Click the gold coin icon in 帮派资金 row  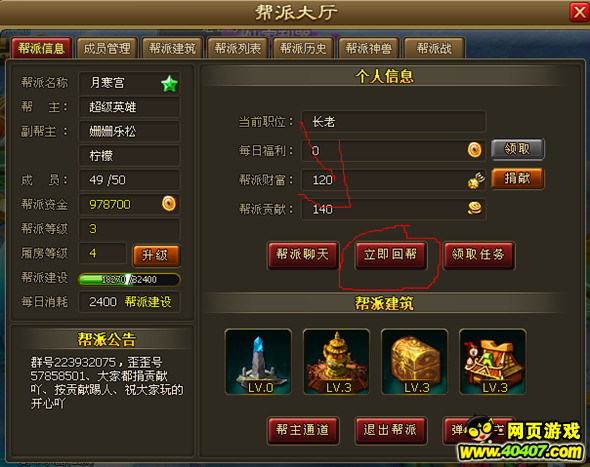(x=169, y=204)
